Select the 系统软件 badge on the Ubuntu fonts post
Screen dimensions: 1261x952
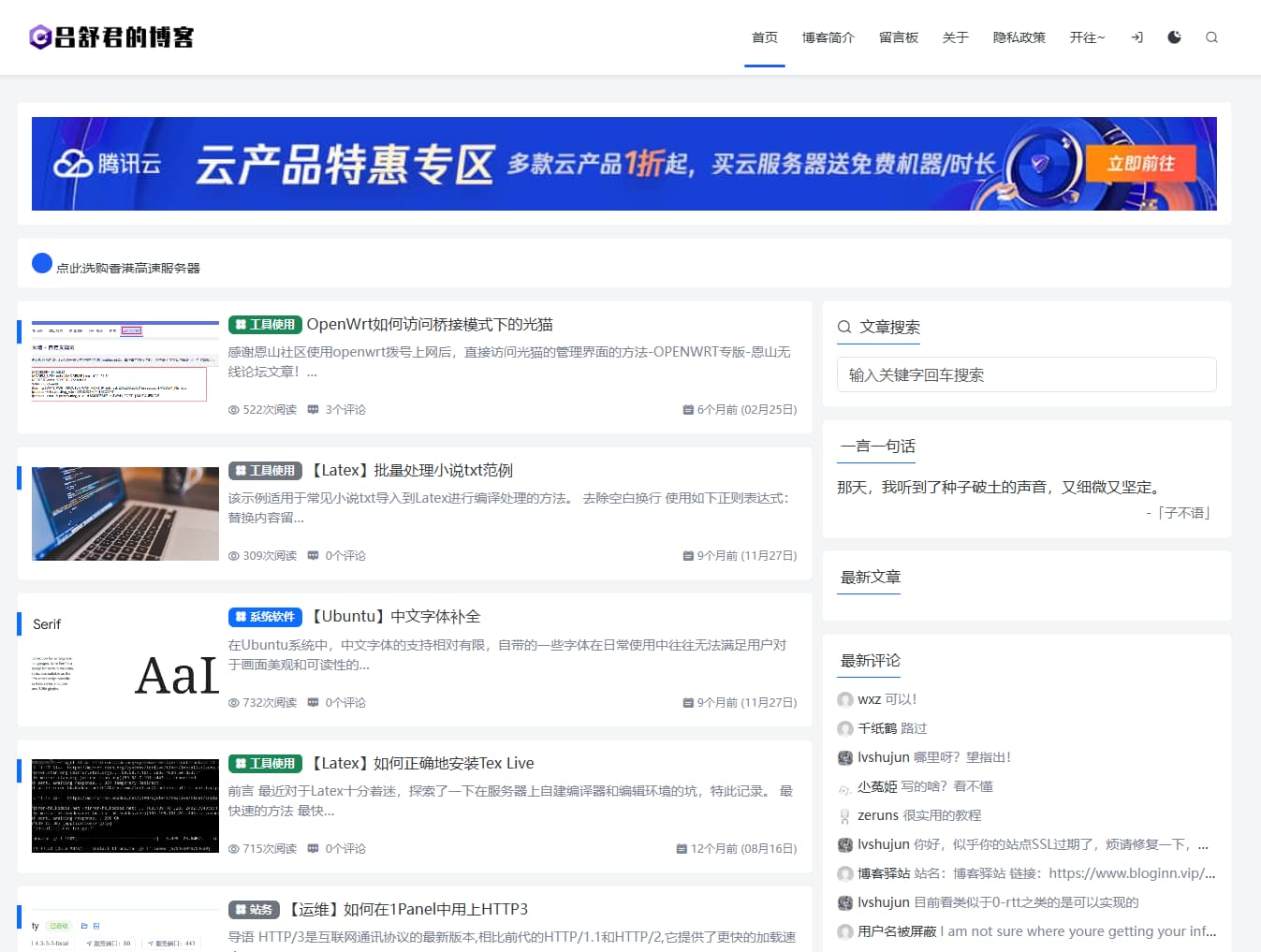265,617
